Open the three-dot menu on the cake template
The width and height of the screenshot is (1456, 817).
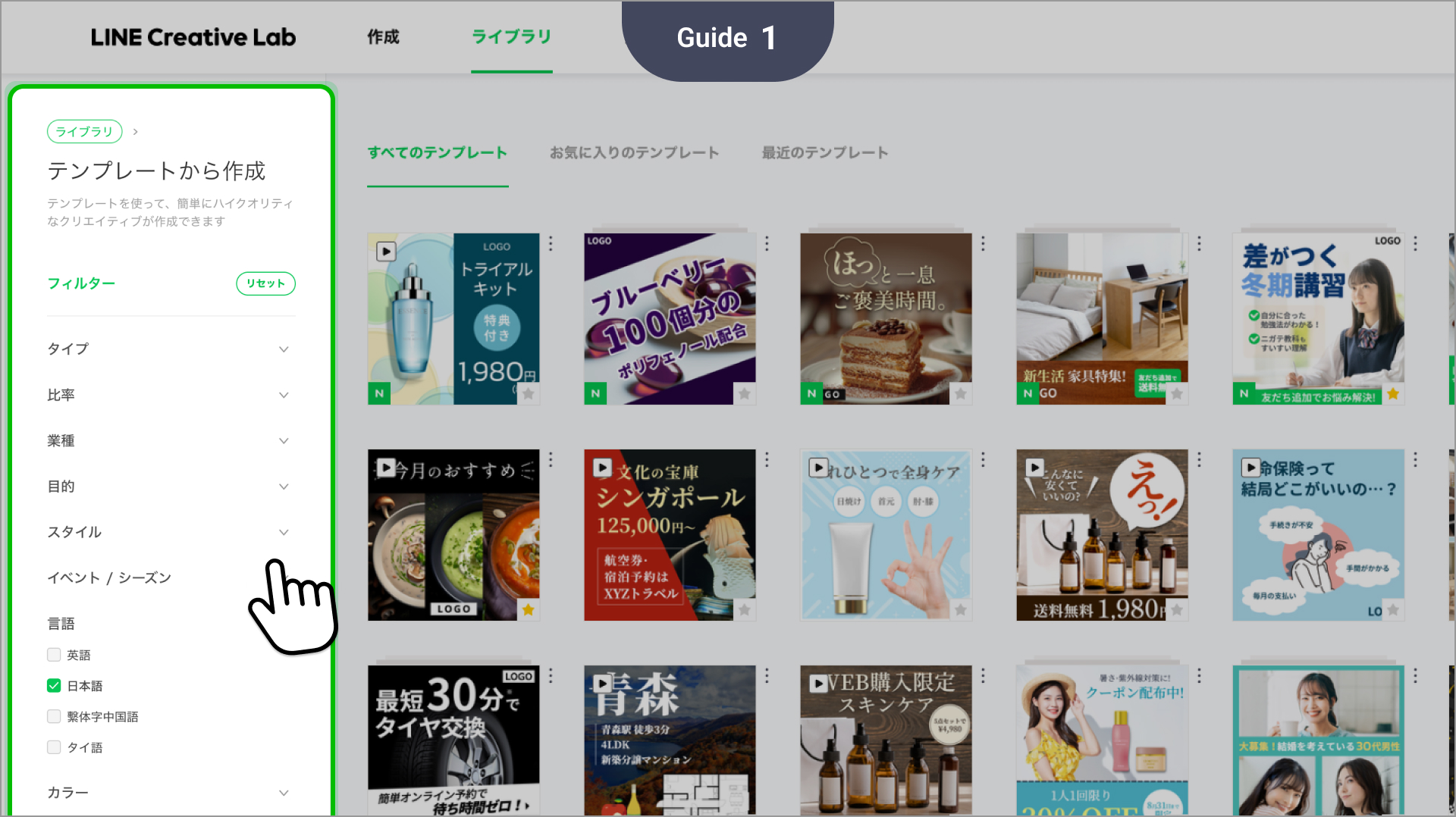point(983,243)
